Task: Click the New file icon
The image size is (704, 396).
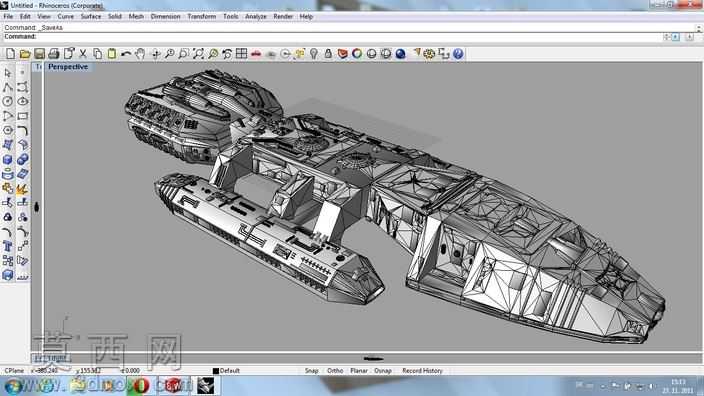Action: click(10, 54)
